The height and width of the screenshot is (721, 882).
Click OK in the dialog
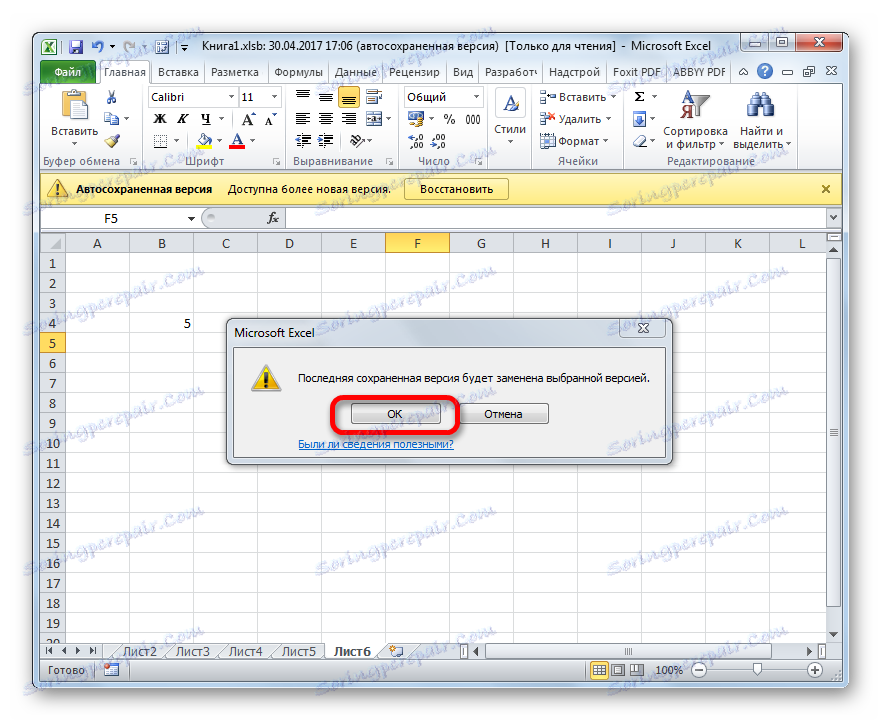pyautogui.click(x=395, y=414)
